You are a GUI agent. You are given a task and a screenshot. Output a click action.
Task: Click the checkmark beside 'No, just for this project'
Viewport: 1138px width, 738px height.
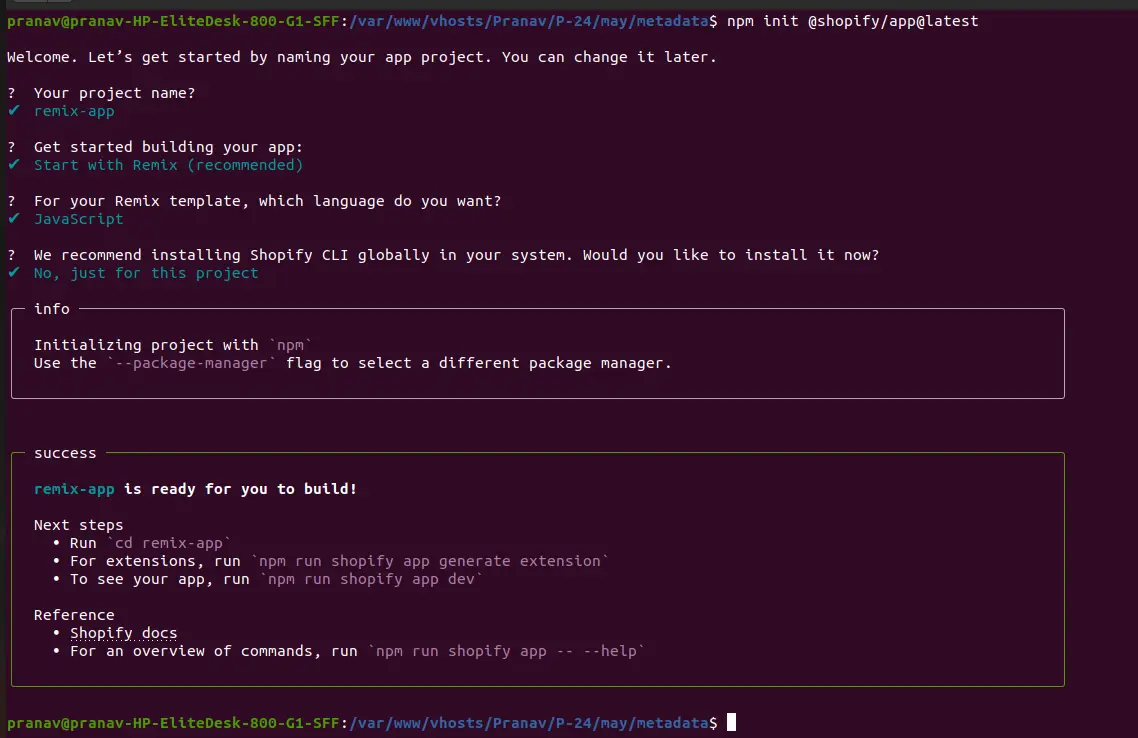click(14, 272)
